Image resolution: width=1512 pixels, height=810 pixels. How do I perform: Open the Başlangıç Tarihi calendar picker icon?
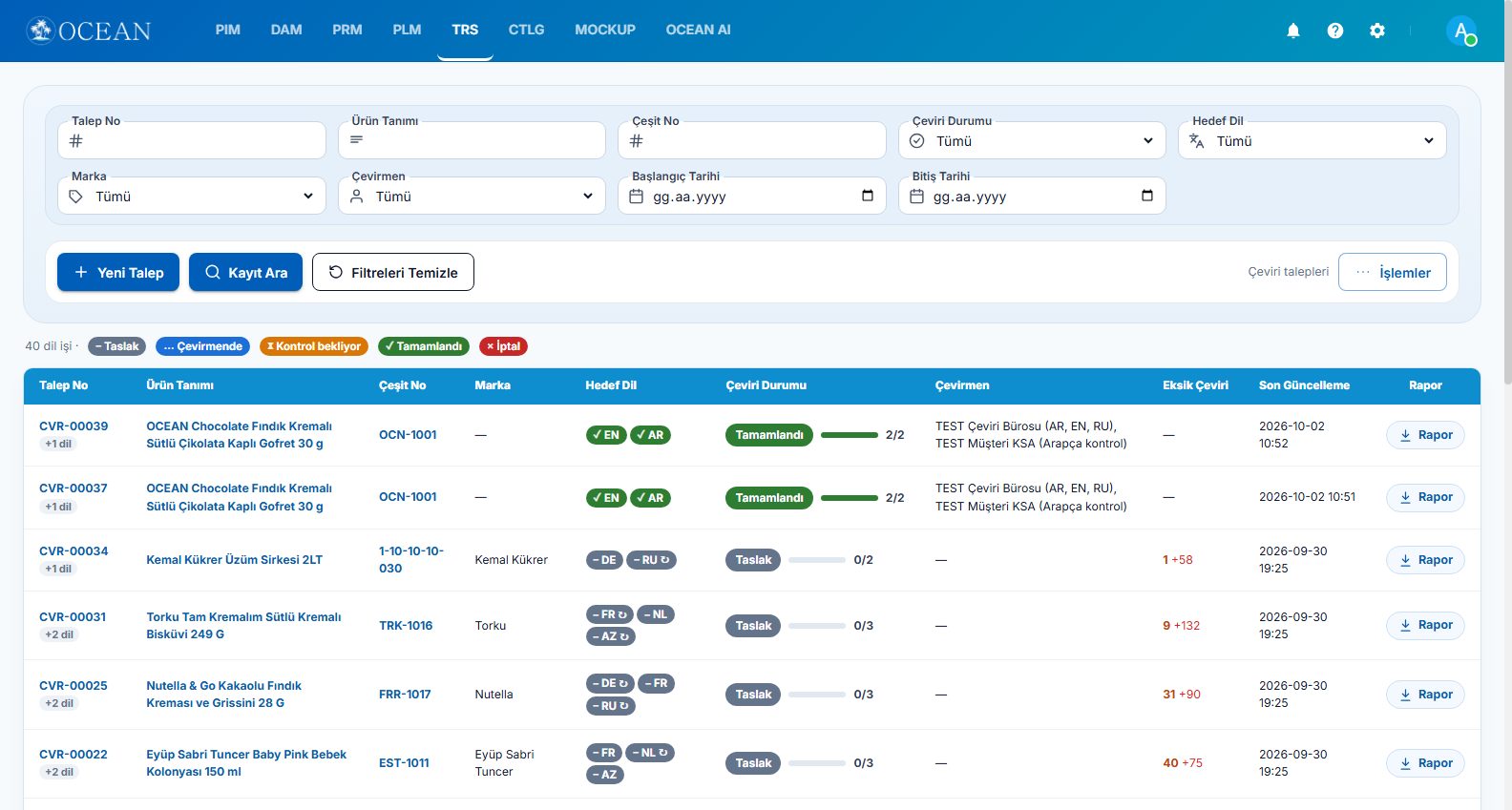[868, 196]
